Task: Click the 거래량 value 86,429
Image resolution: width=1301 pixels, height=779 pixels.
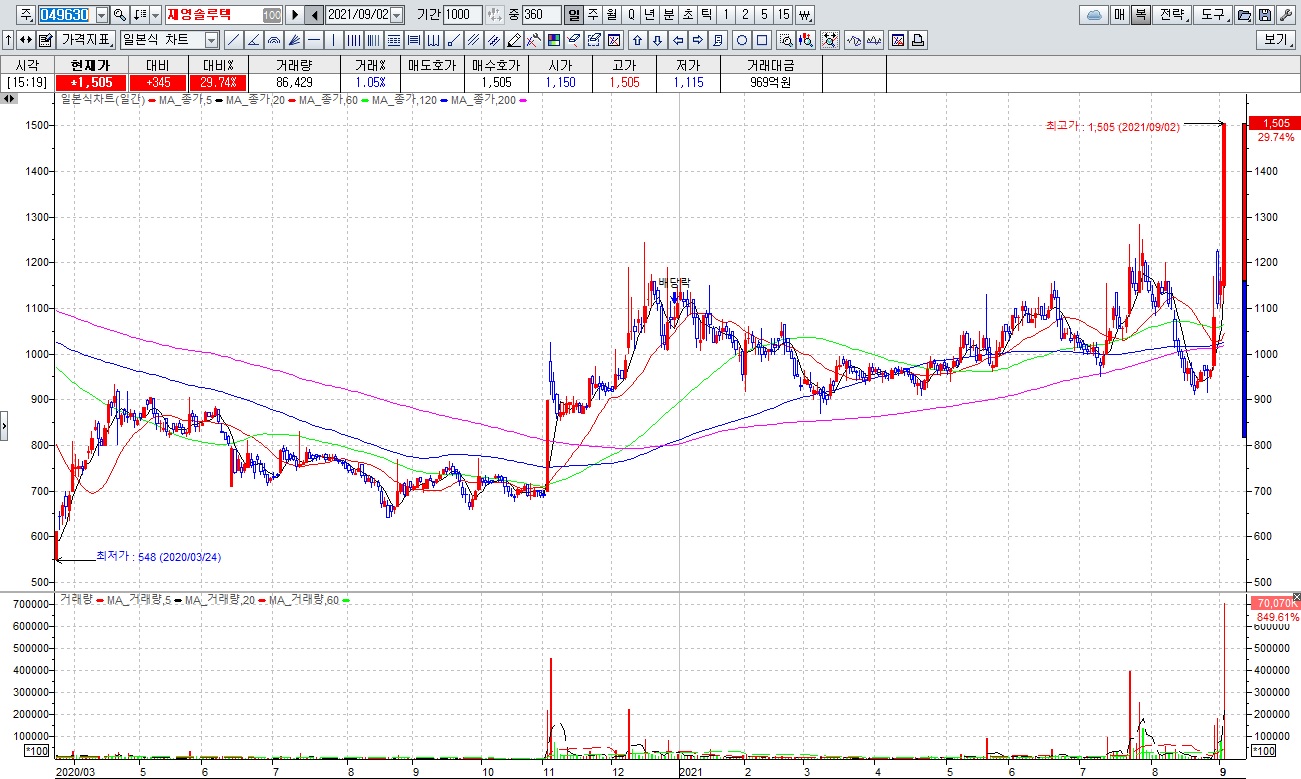Action: click(296, 82)
